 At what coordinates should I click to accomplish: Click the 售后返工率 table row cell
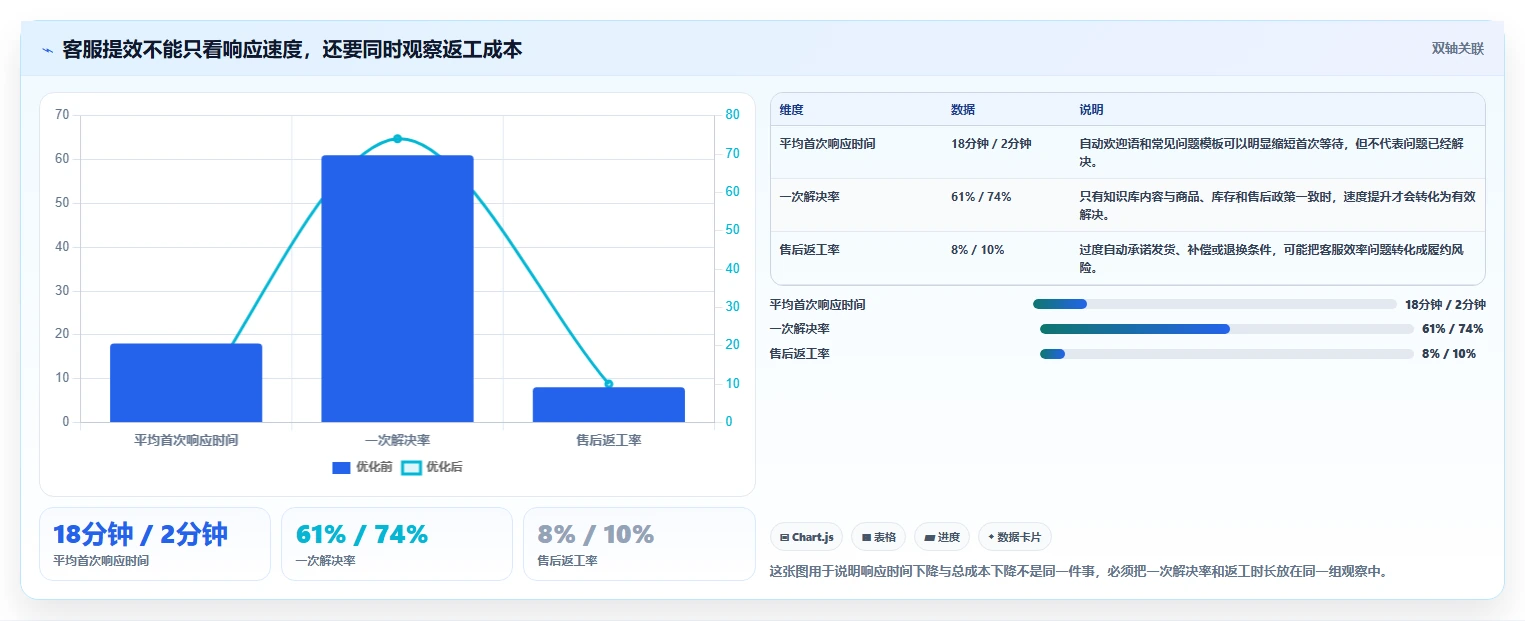point(810,250)
